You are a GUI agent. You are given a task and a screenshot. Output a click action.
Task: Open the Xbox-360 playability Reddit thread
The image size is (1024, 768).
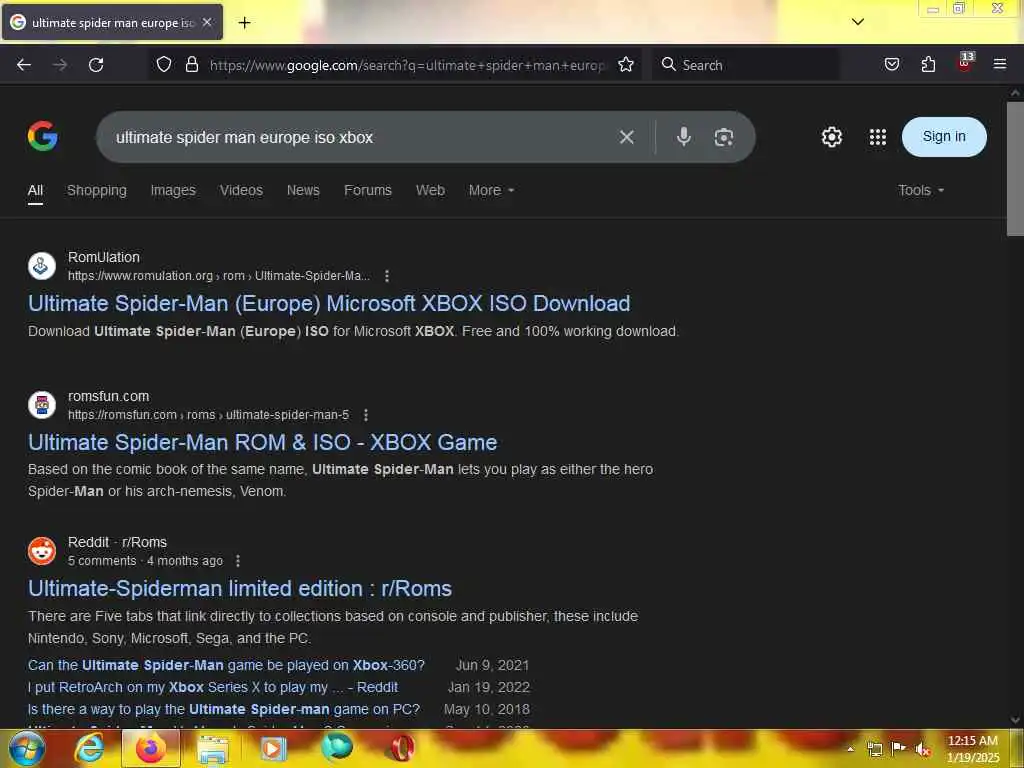[226, 665]
